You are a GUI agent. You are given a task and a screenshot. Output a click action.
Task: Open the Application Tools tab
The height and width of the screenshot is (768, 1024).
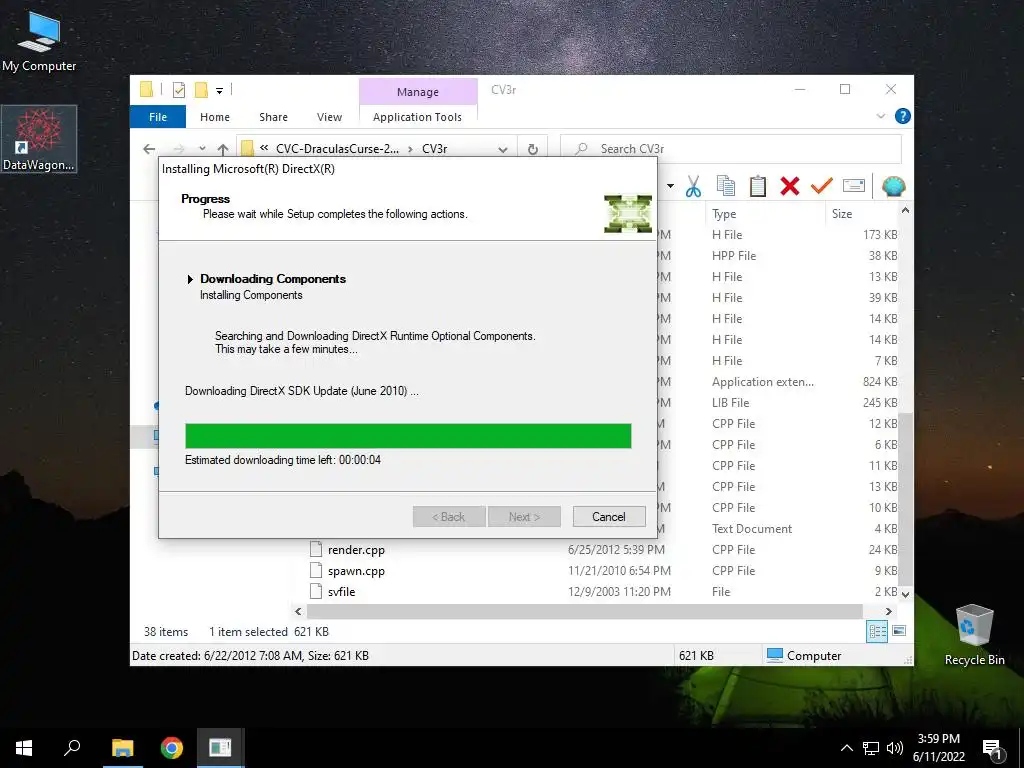coord(417,117)
